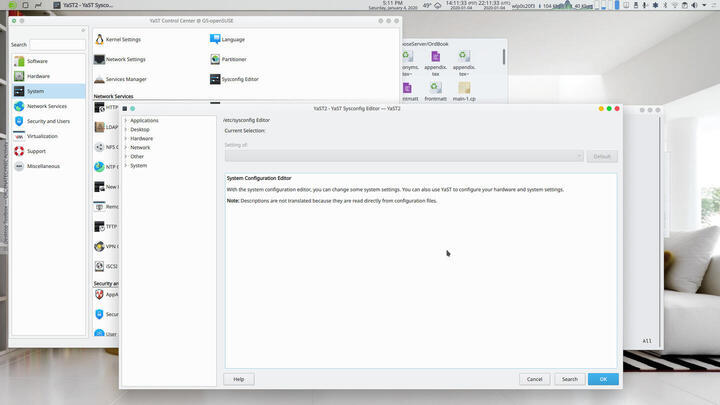Open the volume icon in system tray
Image resolution: width=720 pixels, height=405 pixels.
tap(694, 5)
